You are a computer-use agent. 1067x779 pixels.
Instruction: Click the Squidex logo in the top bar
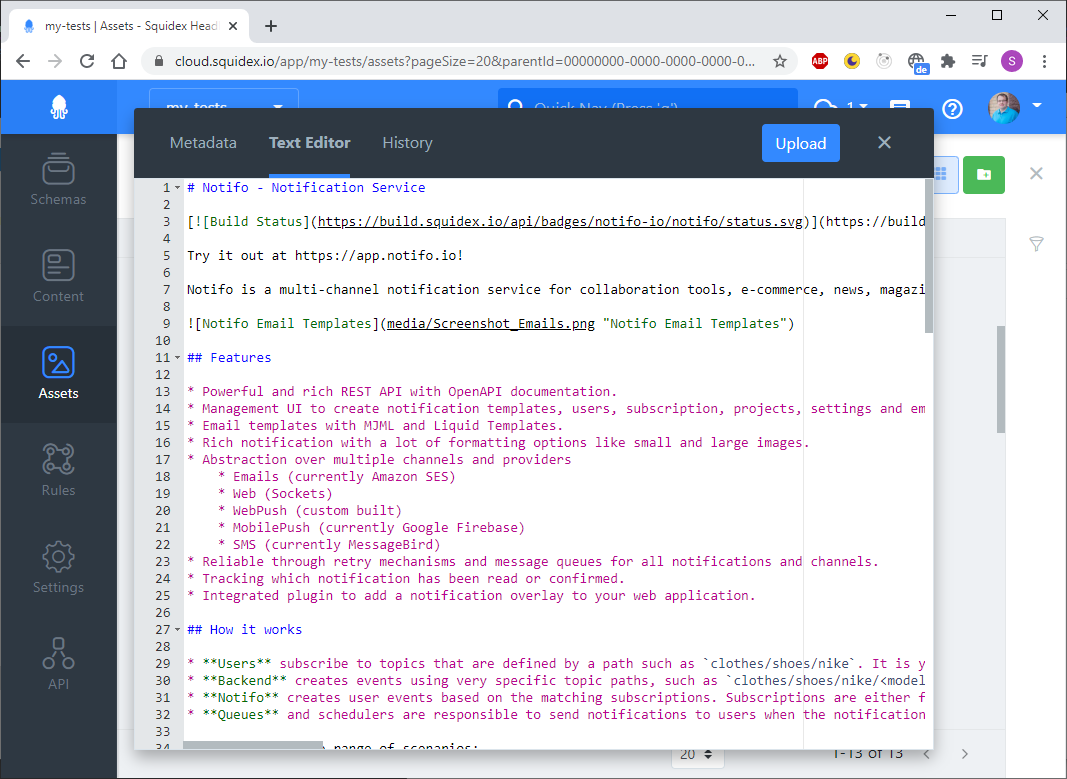click(58, 107)
